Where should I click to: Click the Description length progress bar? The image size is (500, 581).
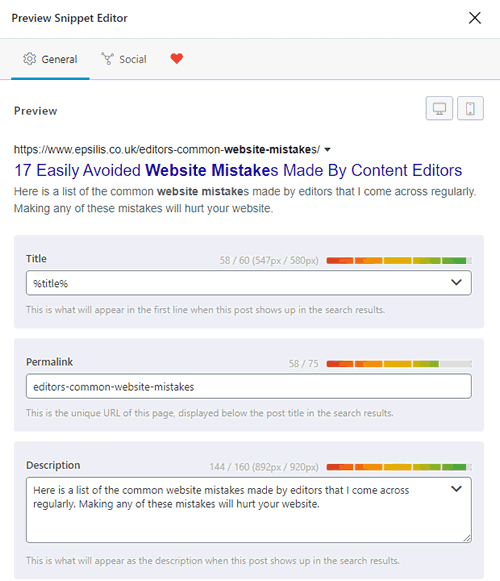click(399, 467)
